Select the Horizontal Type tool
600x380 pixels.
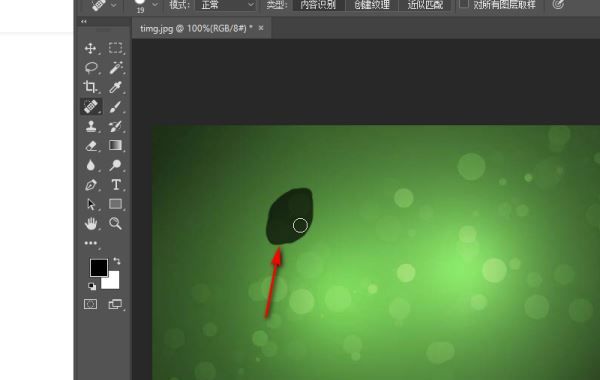[x=116, y=185]
